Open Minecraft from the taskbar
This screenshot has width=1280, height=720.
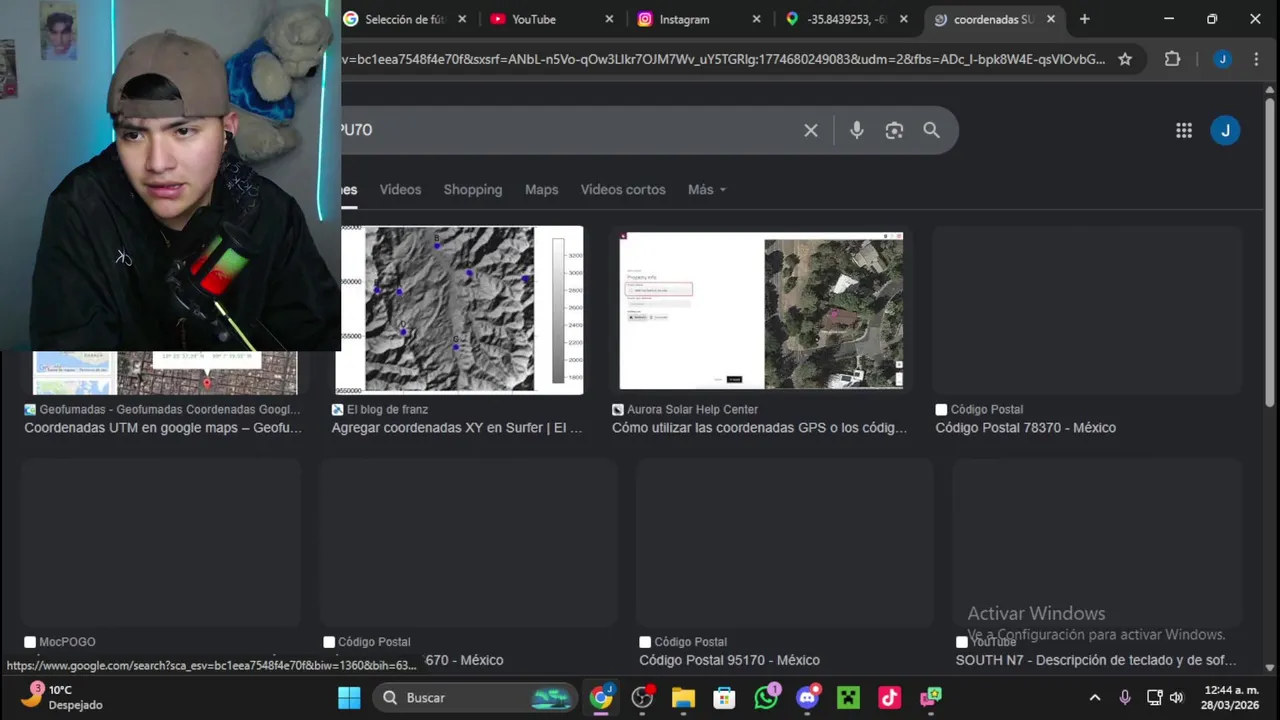[848, 697]
